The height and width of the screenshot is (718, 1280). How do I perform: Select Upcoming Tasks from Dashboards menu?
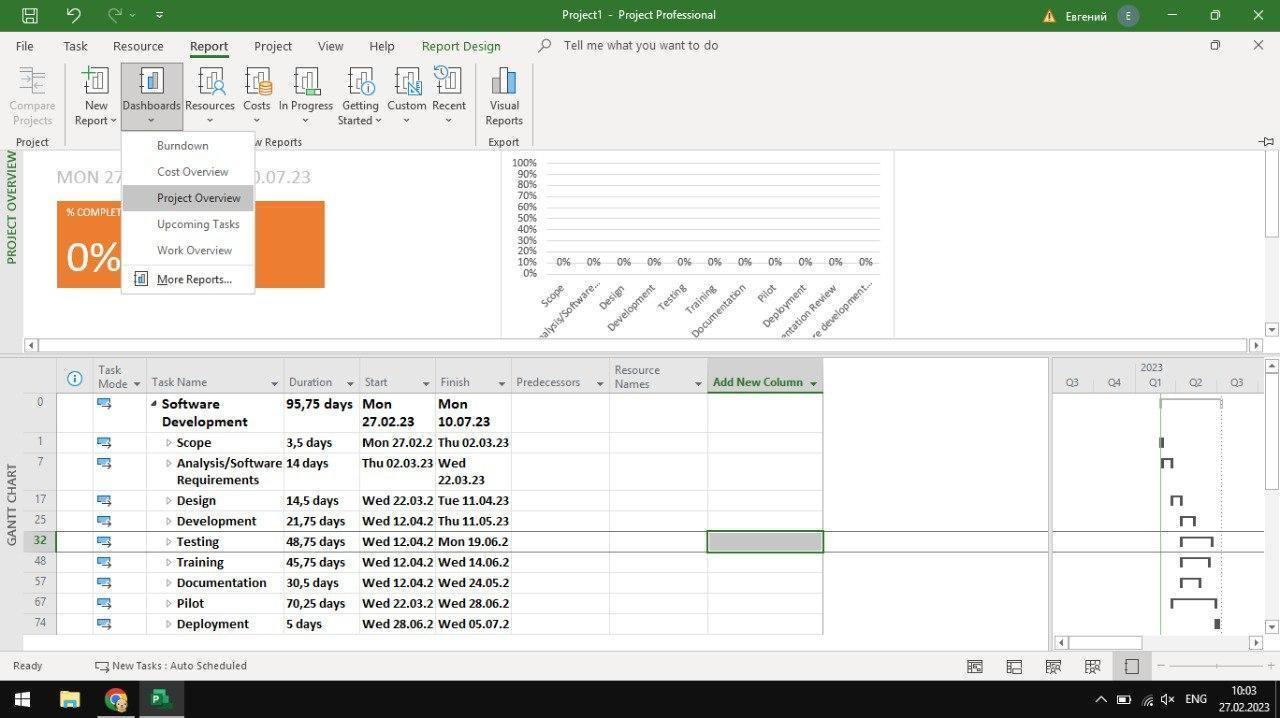(188, 224)
